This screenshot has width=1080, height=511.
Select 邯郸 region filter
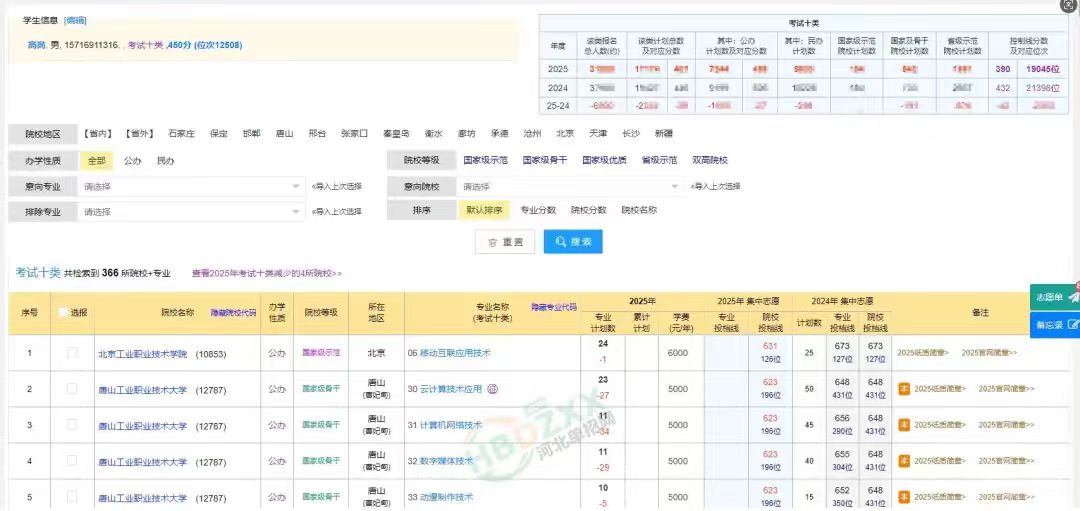pos(252,134)
